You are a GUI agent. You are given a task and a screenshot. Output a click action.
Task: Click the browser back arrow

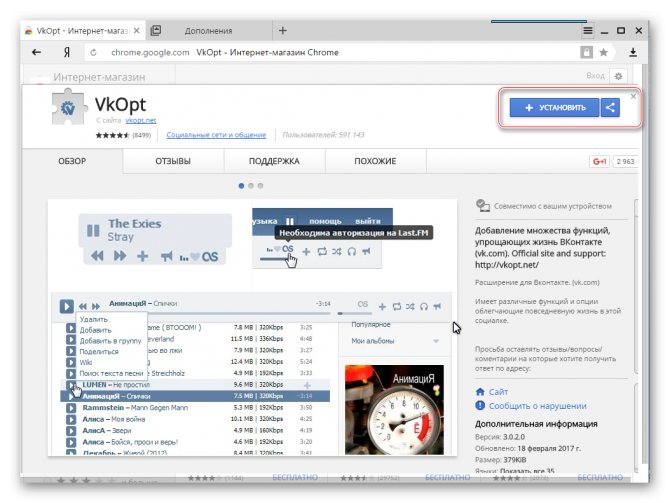tap(36, 52)
